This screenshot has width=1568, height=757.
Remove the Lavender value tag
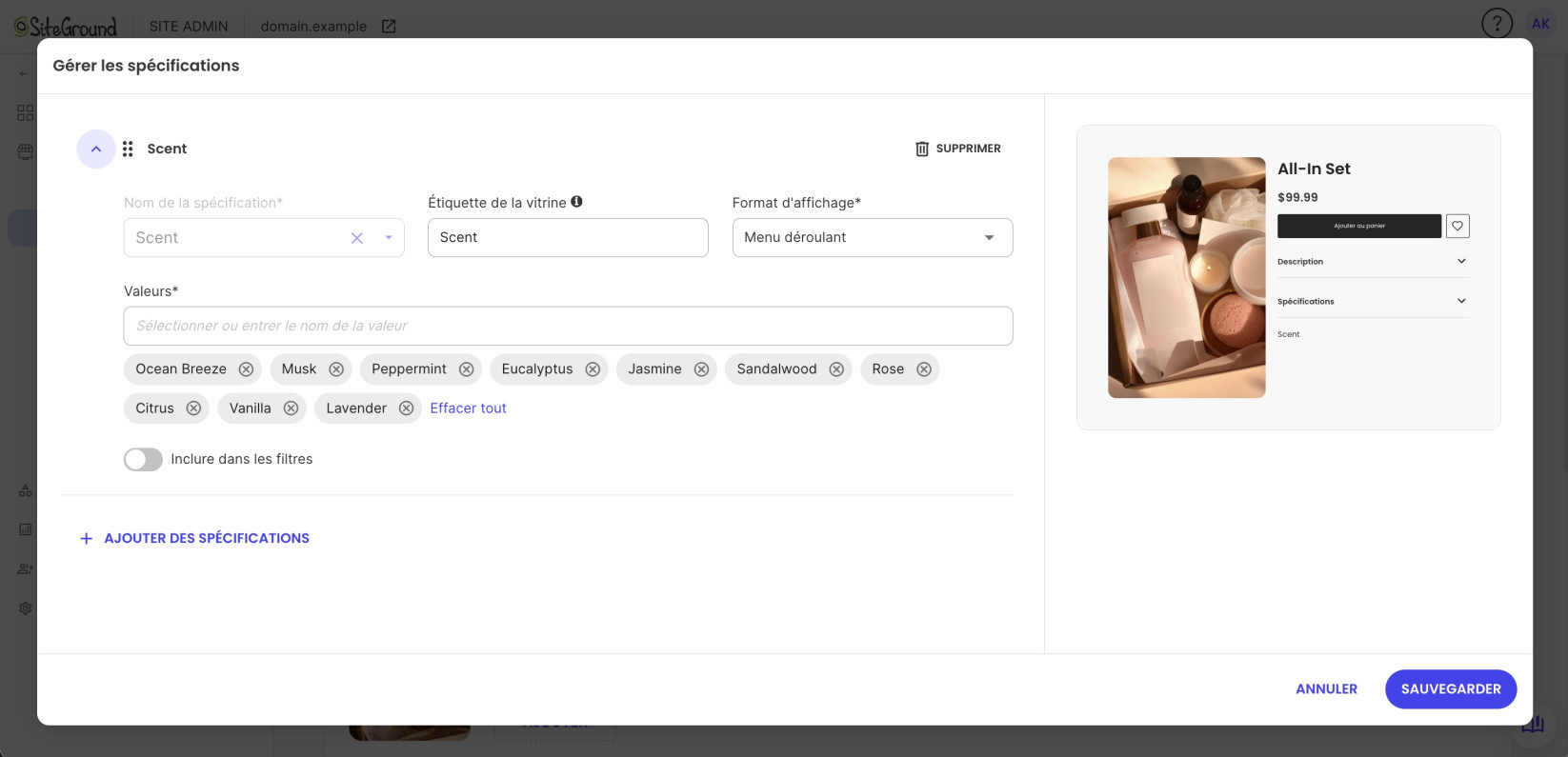[406, 408]
